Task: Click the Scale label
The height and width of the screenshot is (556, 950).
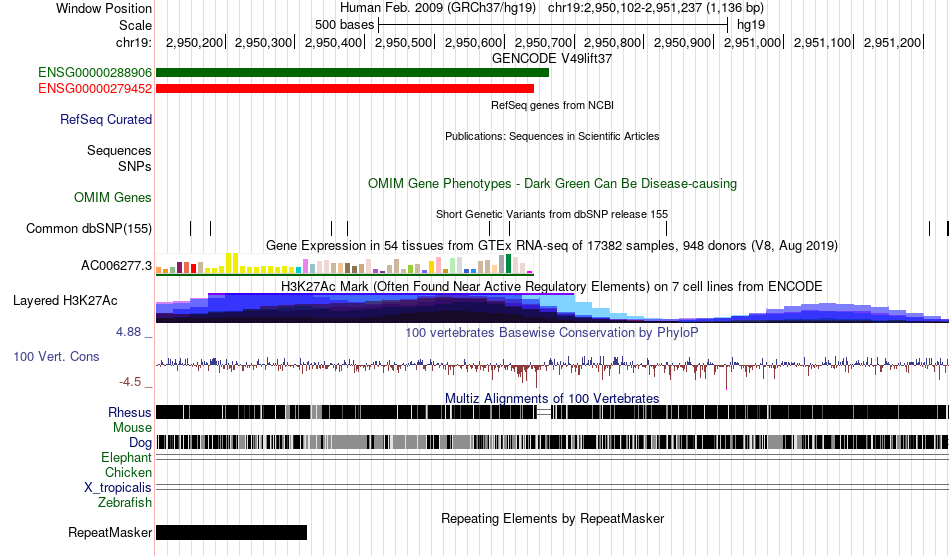Action: pos(136,25)
